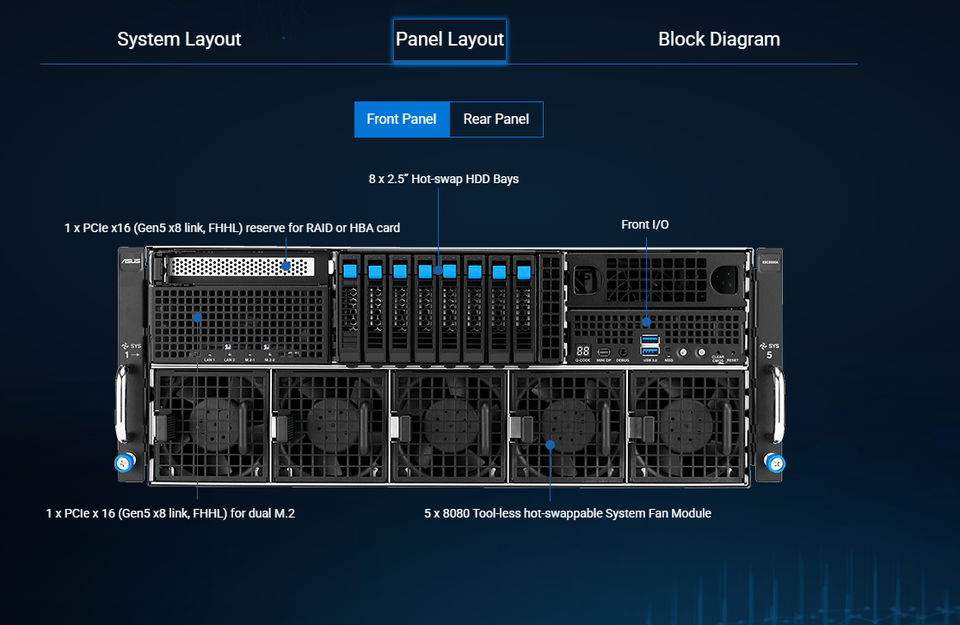Show the Rear Panel view

click(x=496, y=119)
